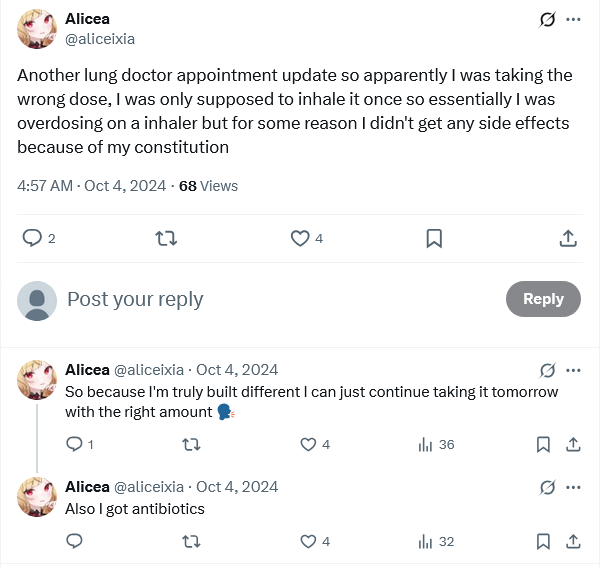This screenshot has height=567, width=611.
Task: Bookmark the main tweet
Action: click(x=434, y=238)
